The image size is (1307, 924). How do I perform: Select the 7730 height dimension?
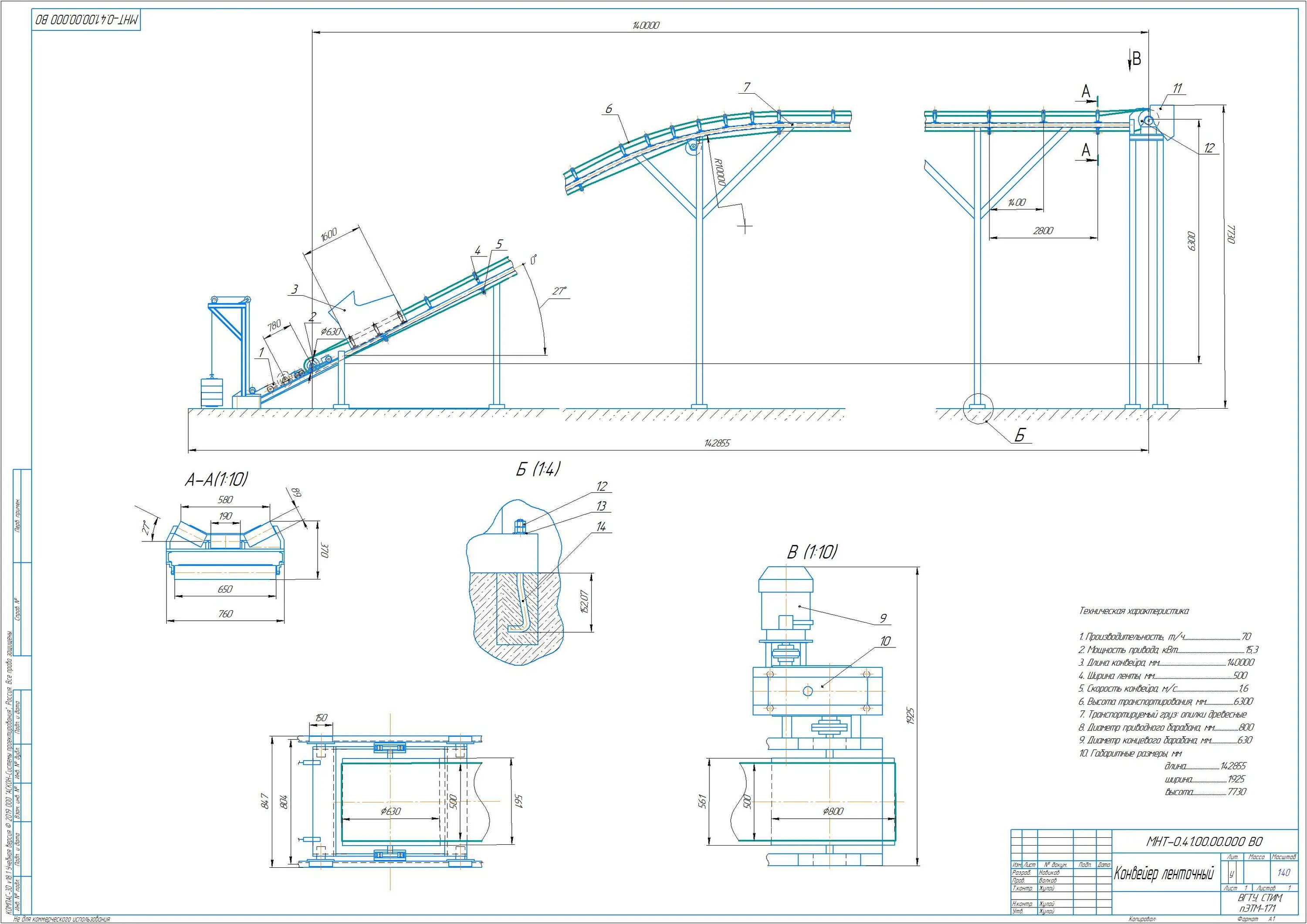pos(1231,234)
